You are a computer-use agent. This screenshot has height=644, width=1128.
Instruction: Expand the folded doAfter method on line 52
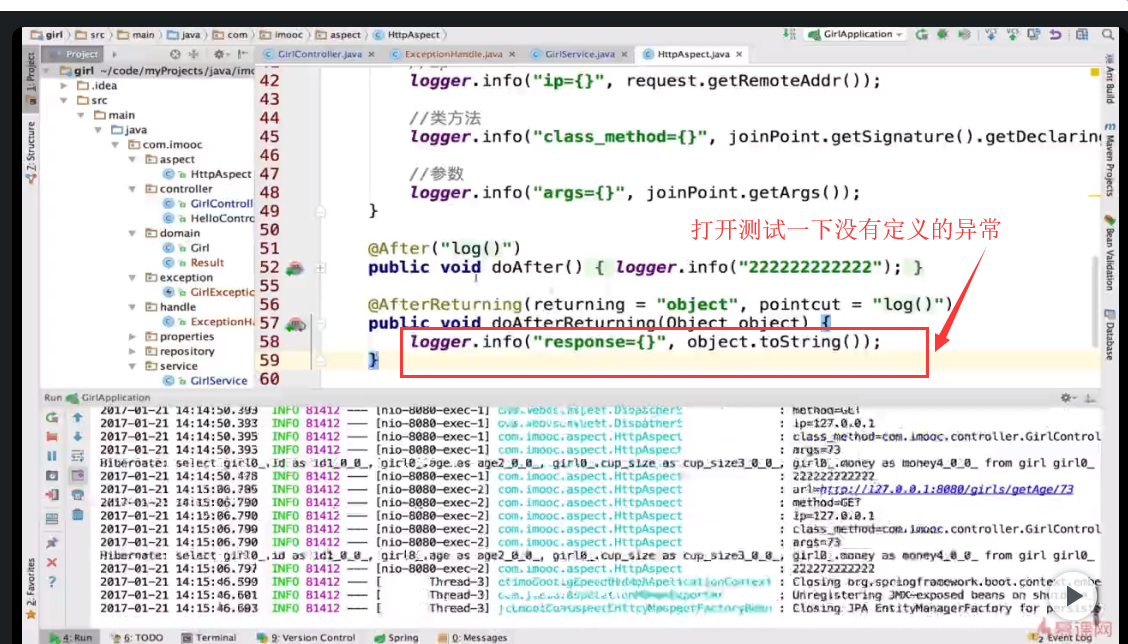(x=321, y=268)
